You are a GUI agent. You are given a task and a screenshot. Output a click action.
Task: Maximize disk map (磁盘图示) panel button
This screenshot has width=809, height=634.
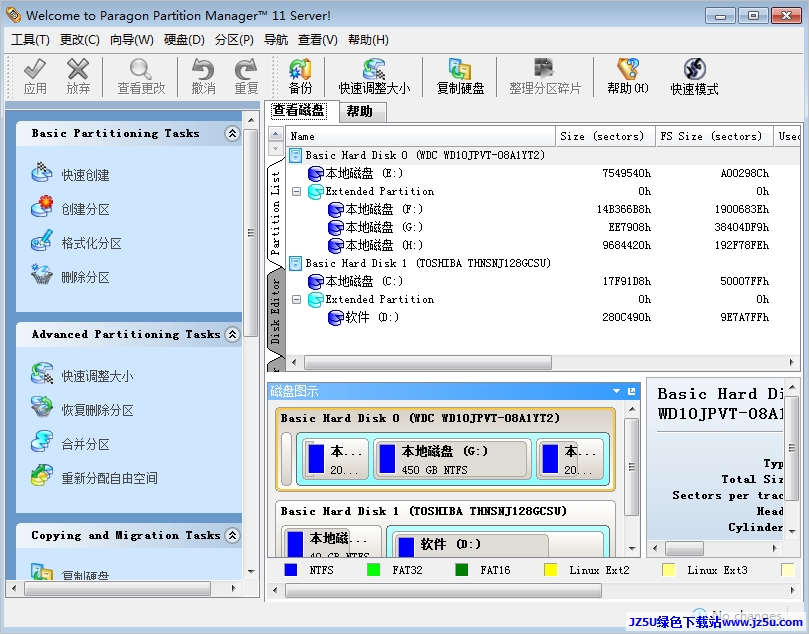tap(631, 391)
